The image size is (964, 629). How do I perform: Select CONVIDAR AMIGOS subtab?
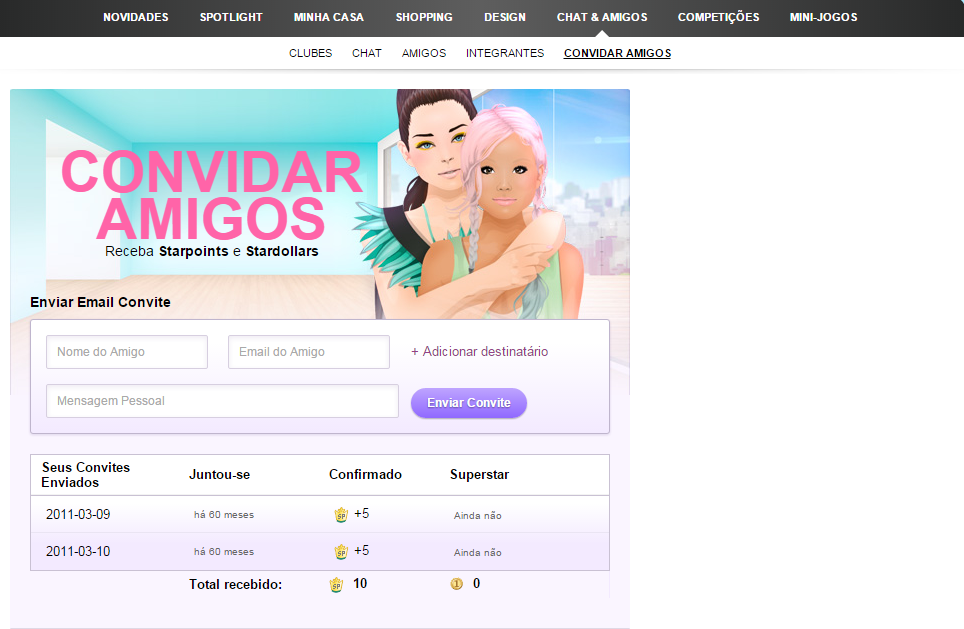coord(617,53)
